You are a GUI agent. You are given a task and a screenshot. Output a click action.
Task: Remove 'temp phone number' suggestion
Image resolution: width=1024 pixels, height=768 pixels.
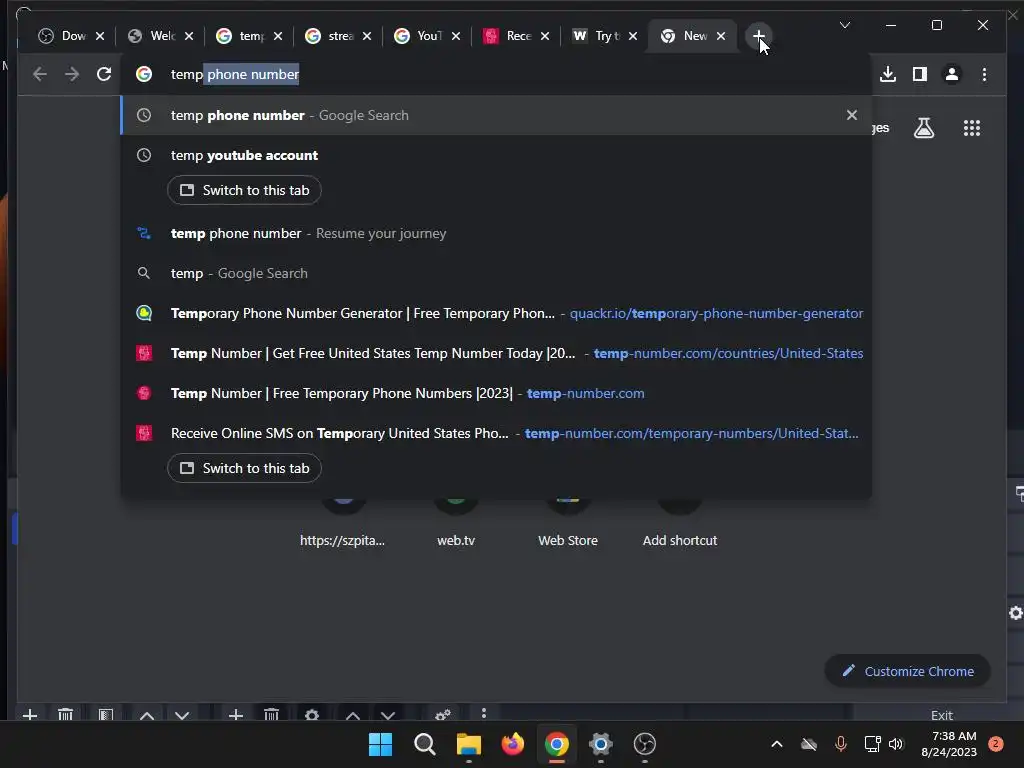coord(852,115)
